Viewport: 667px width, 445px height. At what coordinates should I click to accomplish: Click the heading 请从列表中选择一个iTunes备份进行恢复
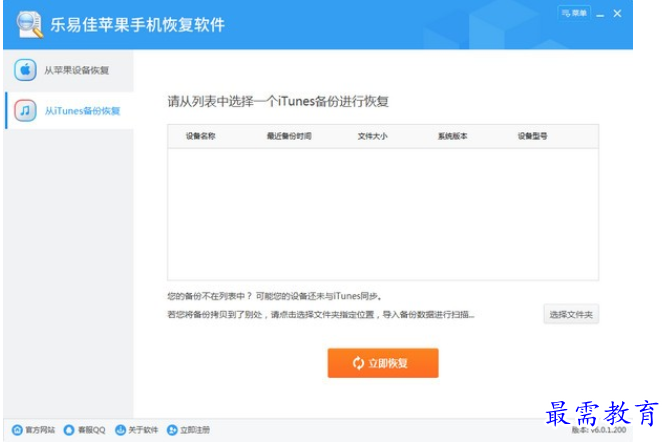[278, 101]
